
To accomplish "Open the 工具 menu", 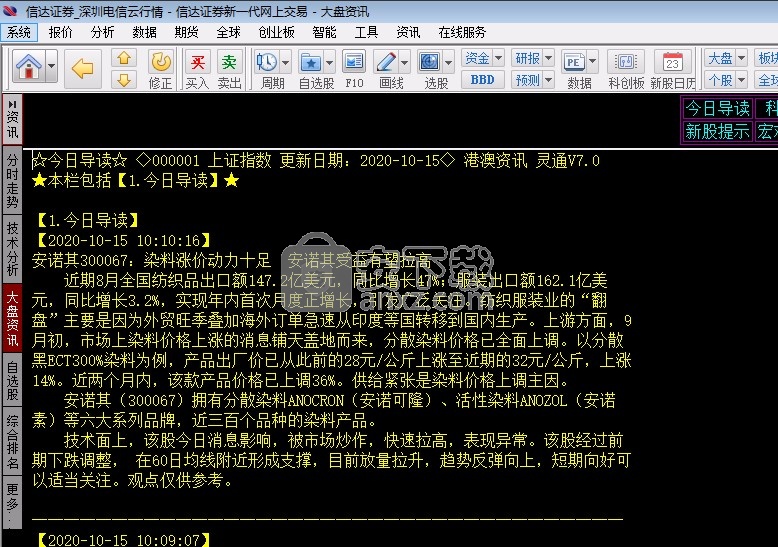I will pyautogui.click(x=366, y=32).
